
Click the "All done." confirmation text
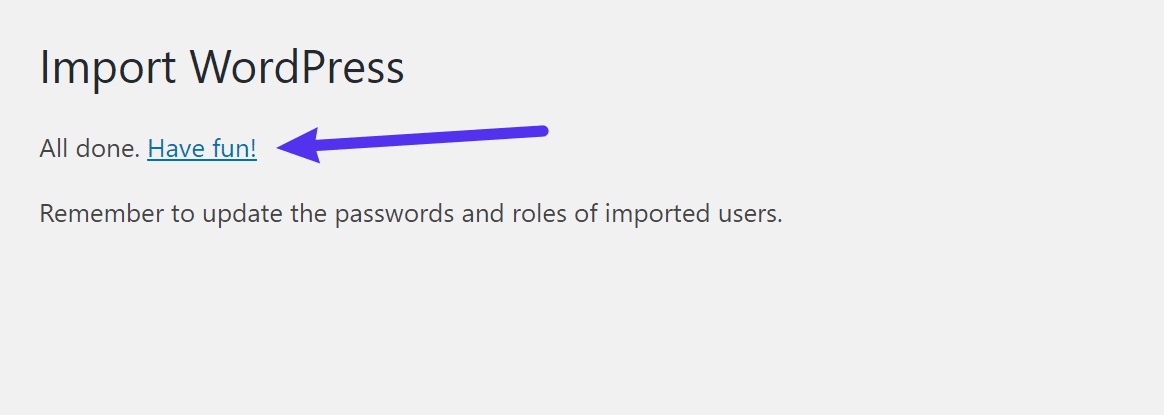pyautogui.click(x=90, y=149)
